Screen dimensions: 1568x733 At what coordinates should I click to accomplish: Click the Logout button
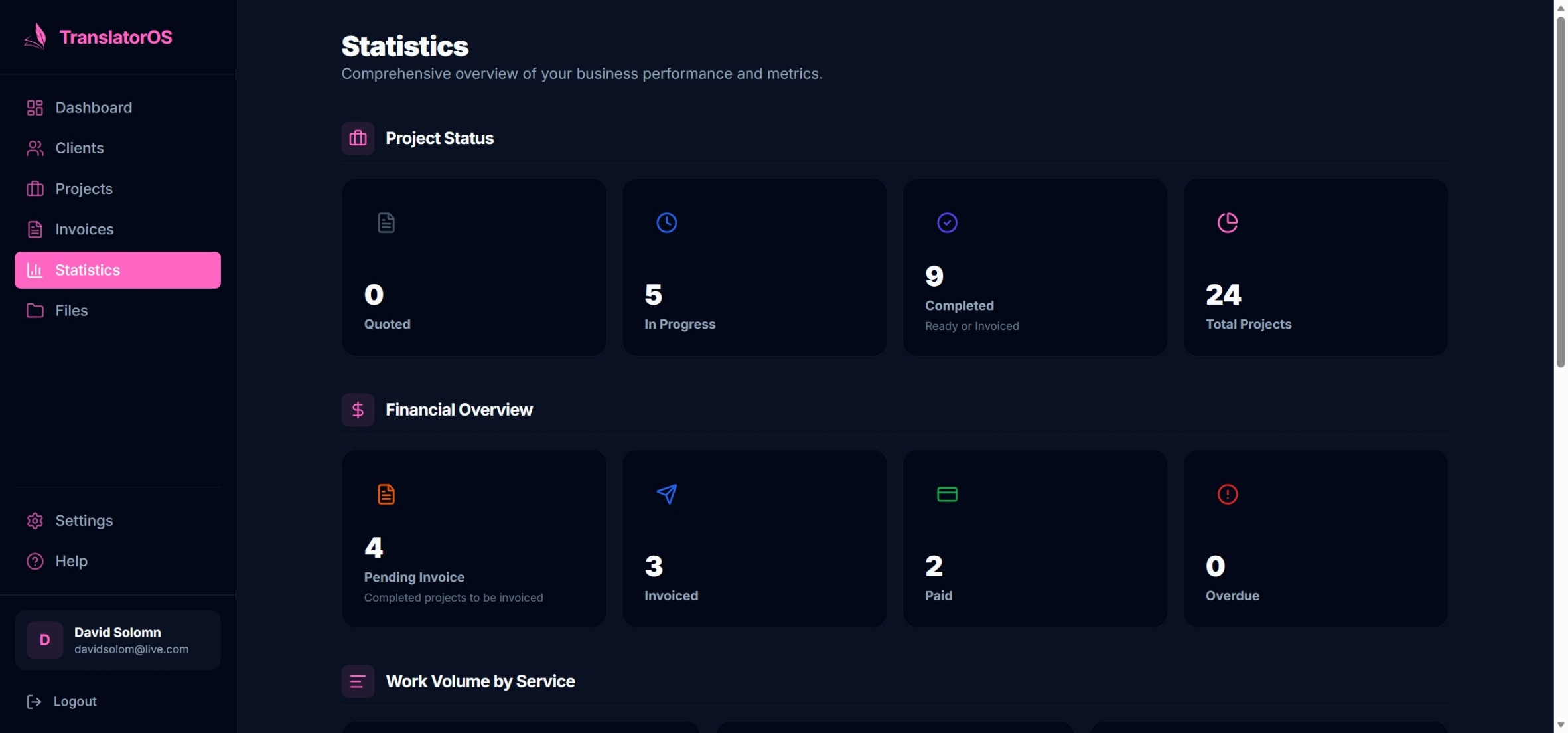(62, 702)
